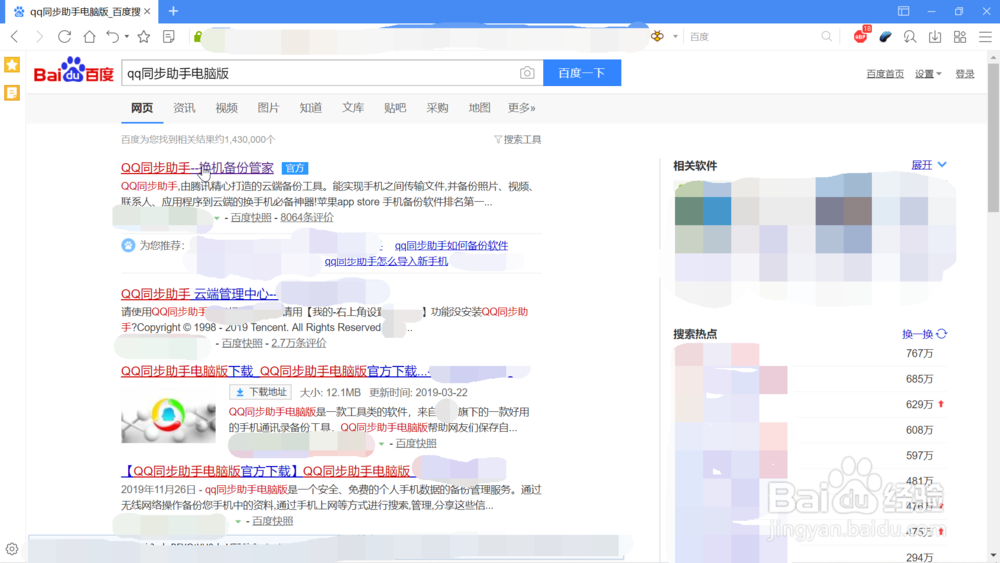Click the browser layout window icon

click(x=904, y=11)
